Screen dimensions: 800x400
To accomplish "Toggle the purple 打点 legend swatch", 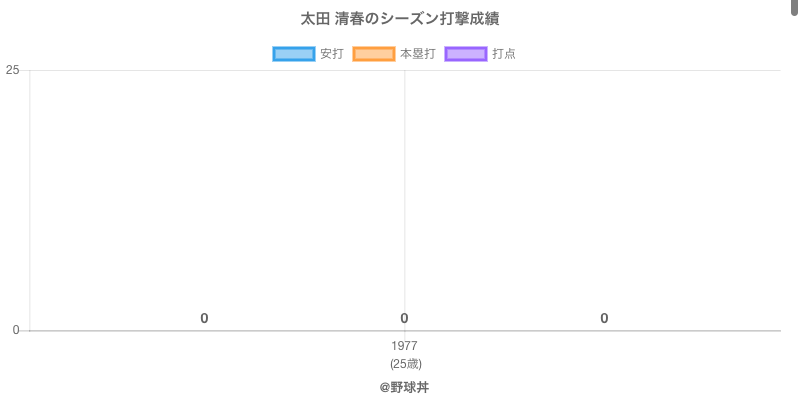I will [x=466, y=54].
